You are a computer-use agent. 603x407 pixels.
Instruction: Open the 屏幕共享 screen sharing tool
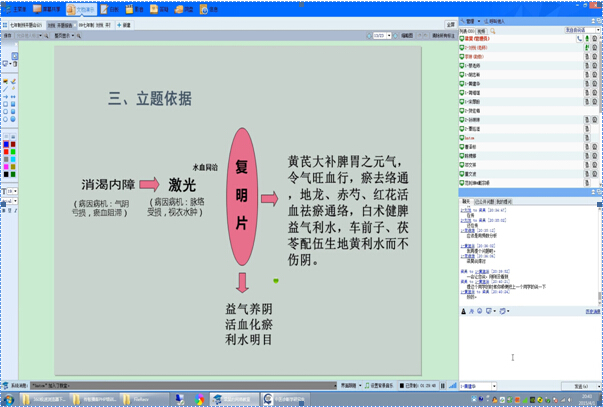(49, 9)
